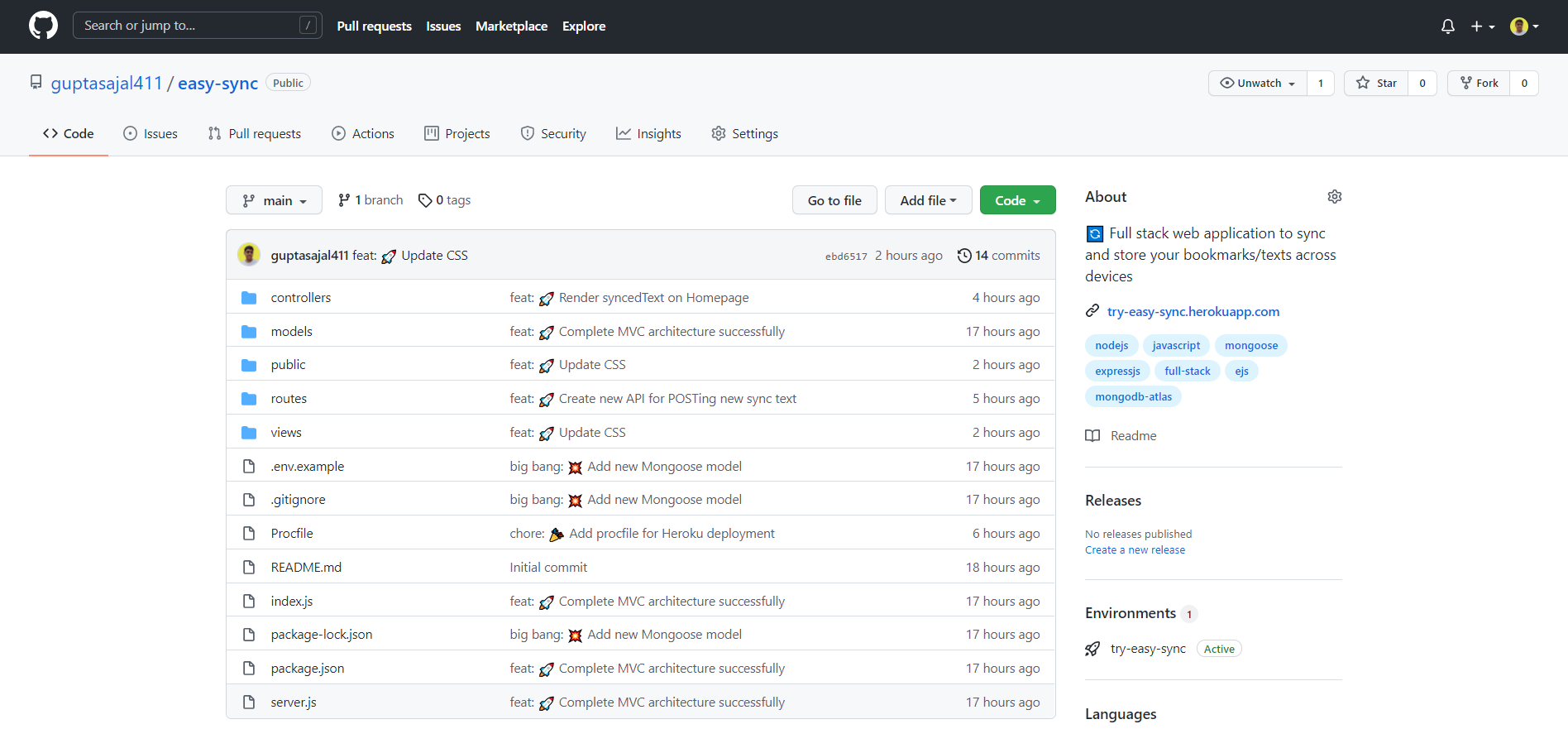Expand the Add file dropdown
The image size is (1568, 729).
click(x=928, y=200)
